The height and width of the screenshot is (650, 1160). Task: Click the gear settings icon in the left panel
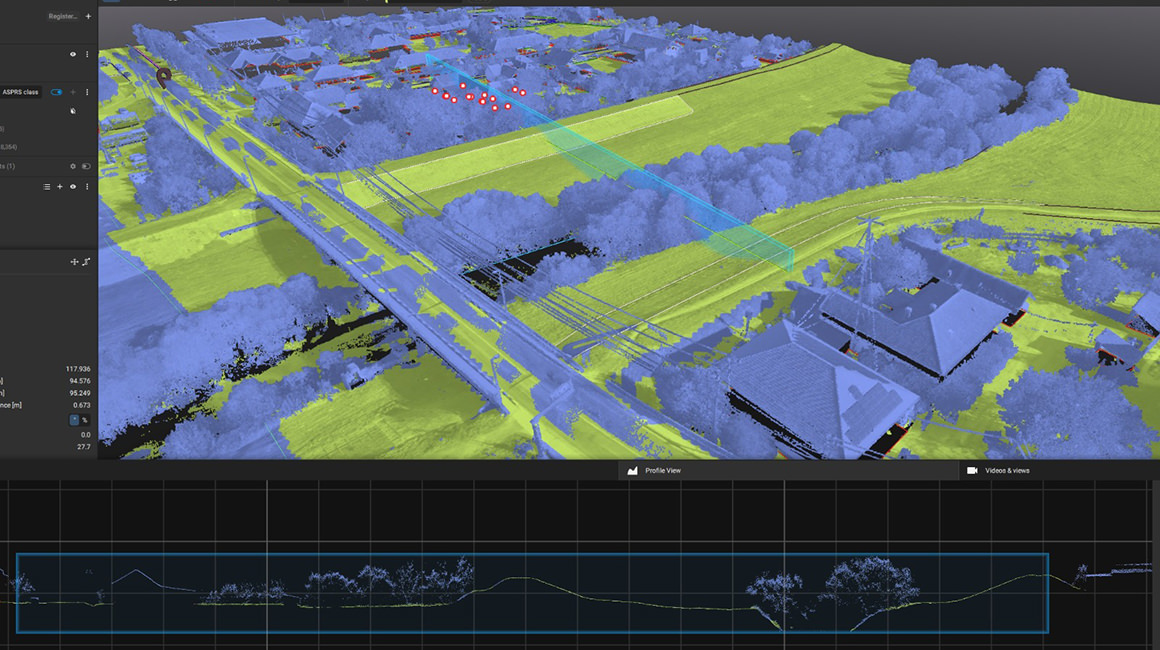(x=72, y=166)
